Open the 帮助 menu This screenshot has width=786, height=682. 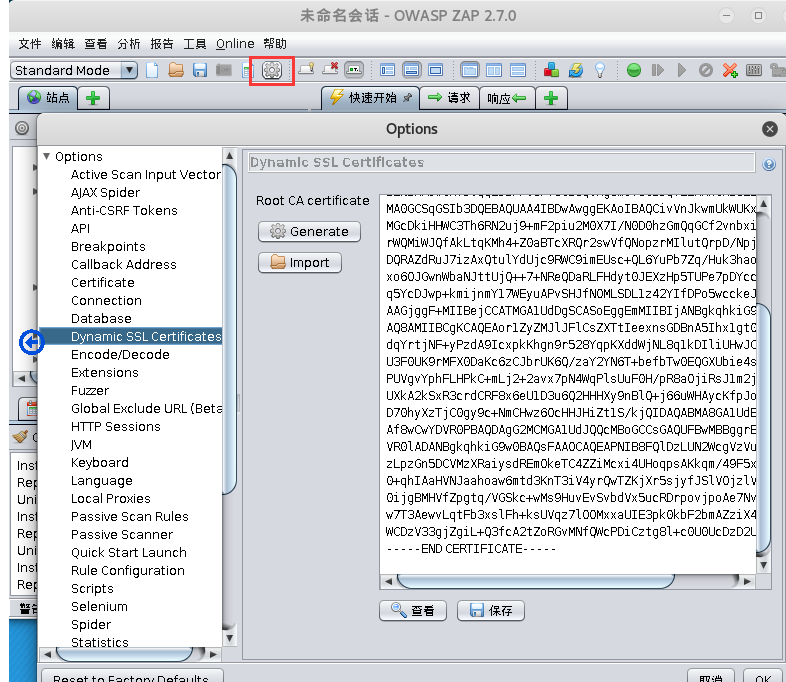tap(275, 44)
